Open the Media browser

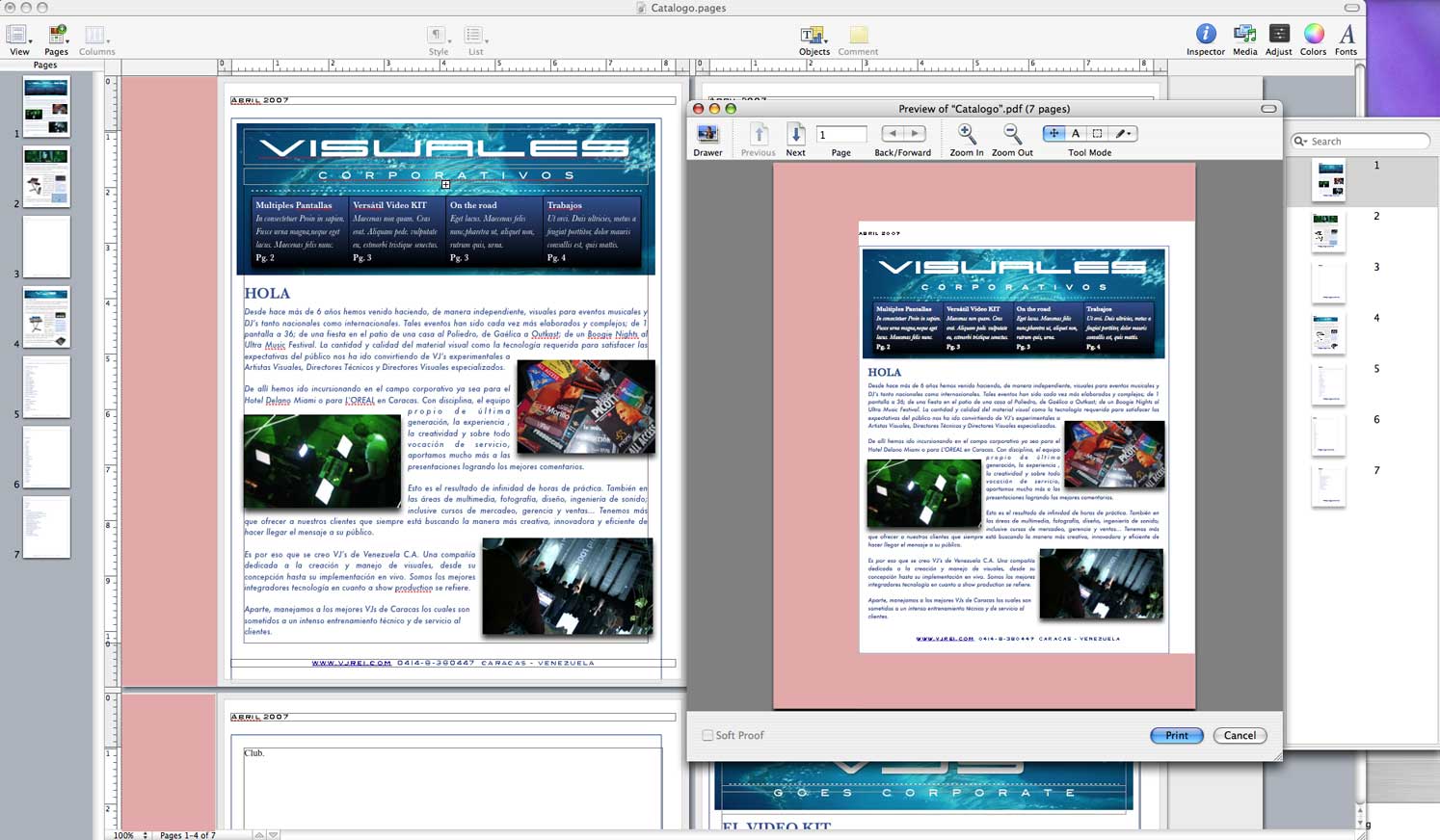[x=1244, y=35]
